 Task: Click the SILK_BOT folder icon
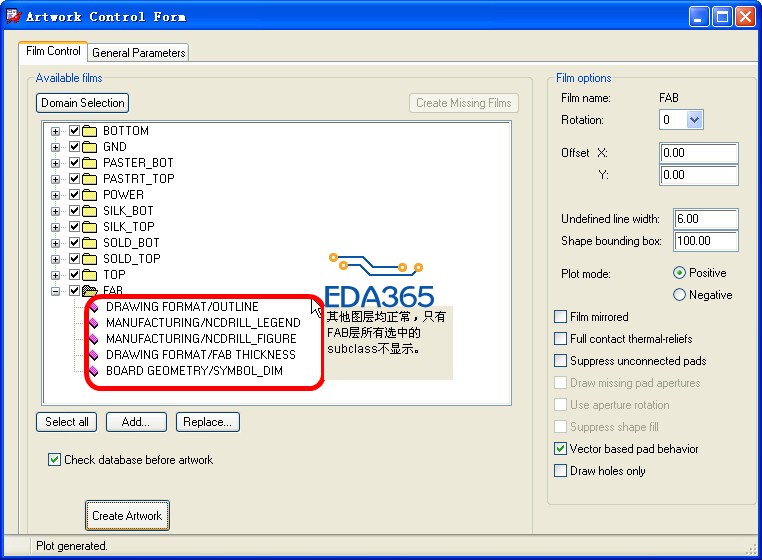coord(89,211)
